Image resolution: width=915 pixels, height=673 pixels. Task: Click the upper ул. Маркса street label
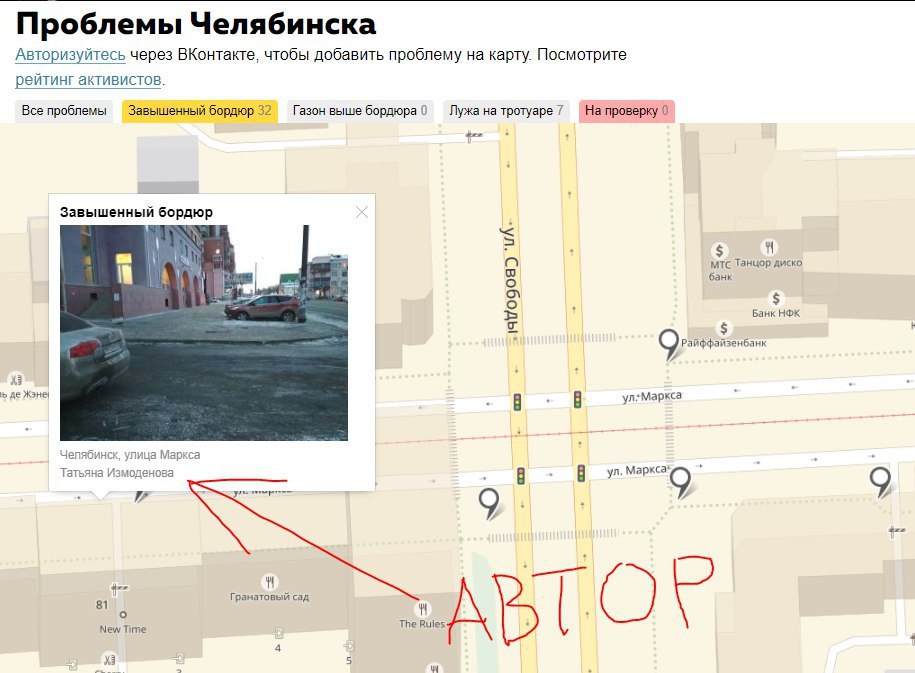652,396
